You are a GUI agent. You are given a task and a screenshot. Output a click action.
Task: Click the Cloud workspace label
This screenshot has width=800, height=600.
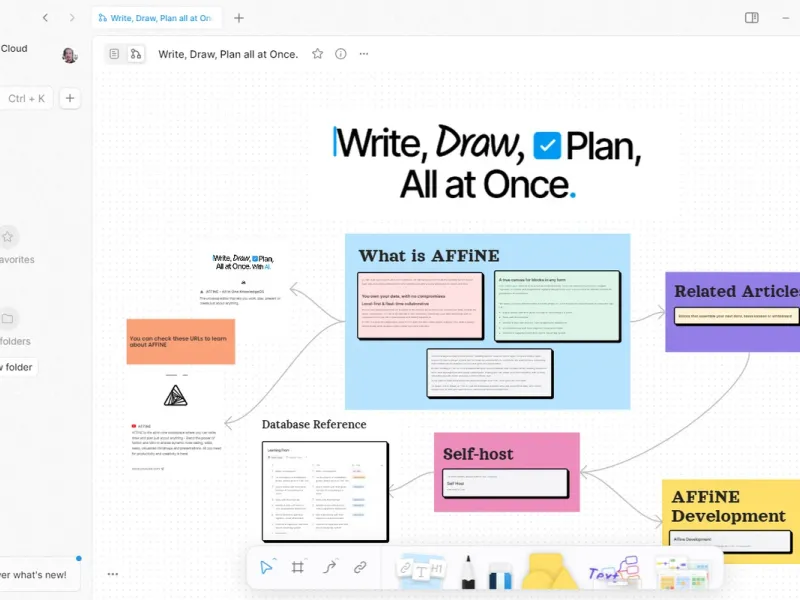point(14,48)
